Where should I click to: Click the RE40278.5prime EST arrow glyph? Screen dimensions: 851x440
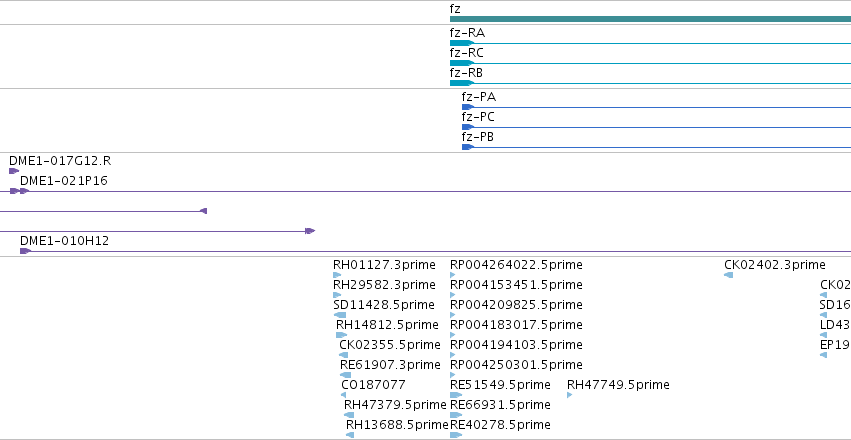coord(456,435)
